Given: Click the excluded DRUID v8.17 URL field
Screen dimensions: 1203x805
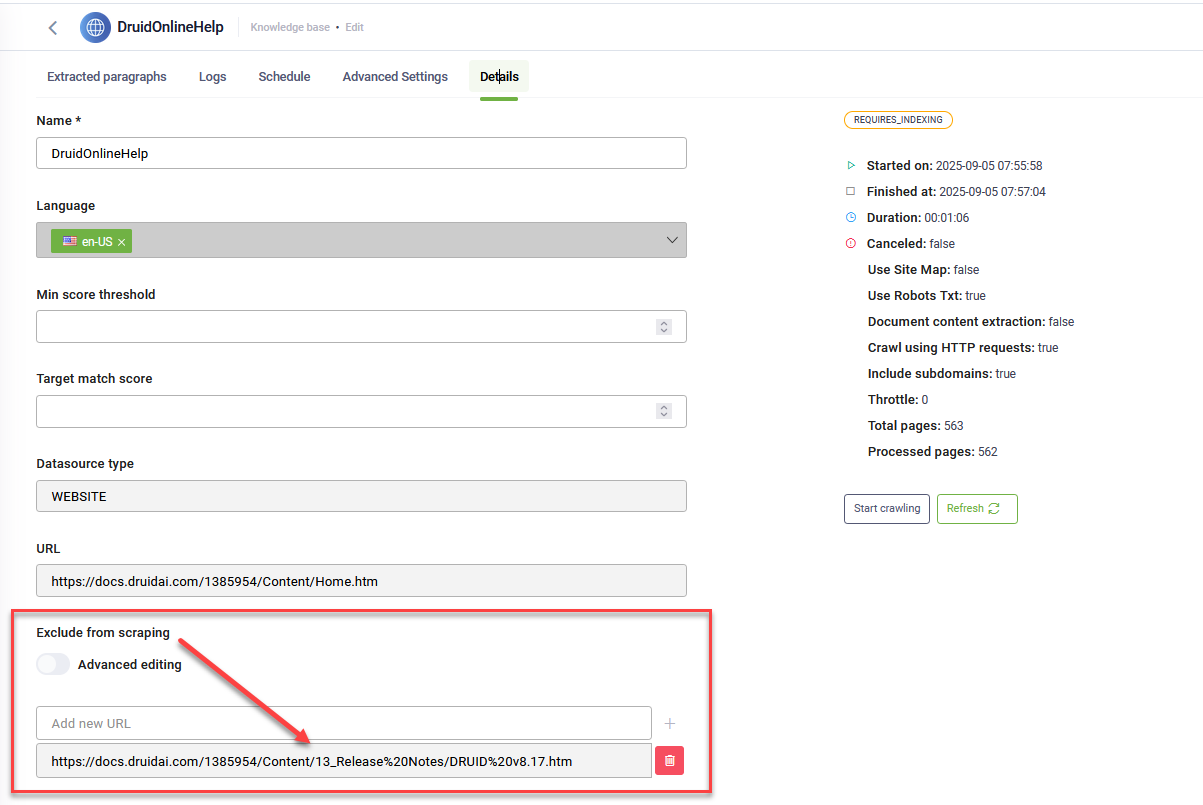Looking at the screenshot, I should pyautogui.click(x=344, y=761).
